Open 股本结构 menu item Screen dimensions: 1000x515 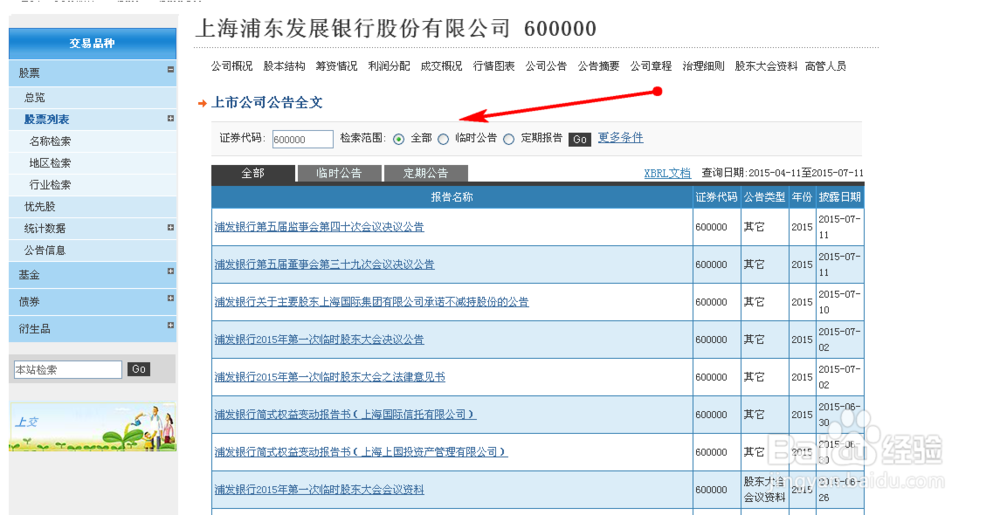point(284,66)
